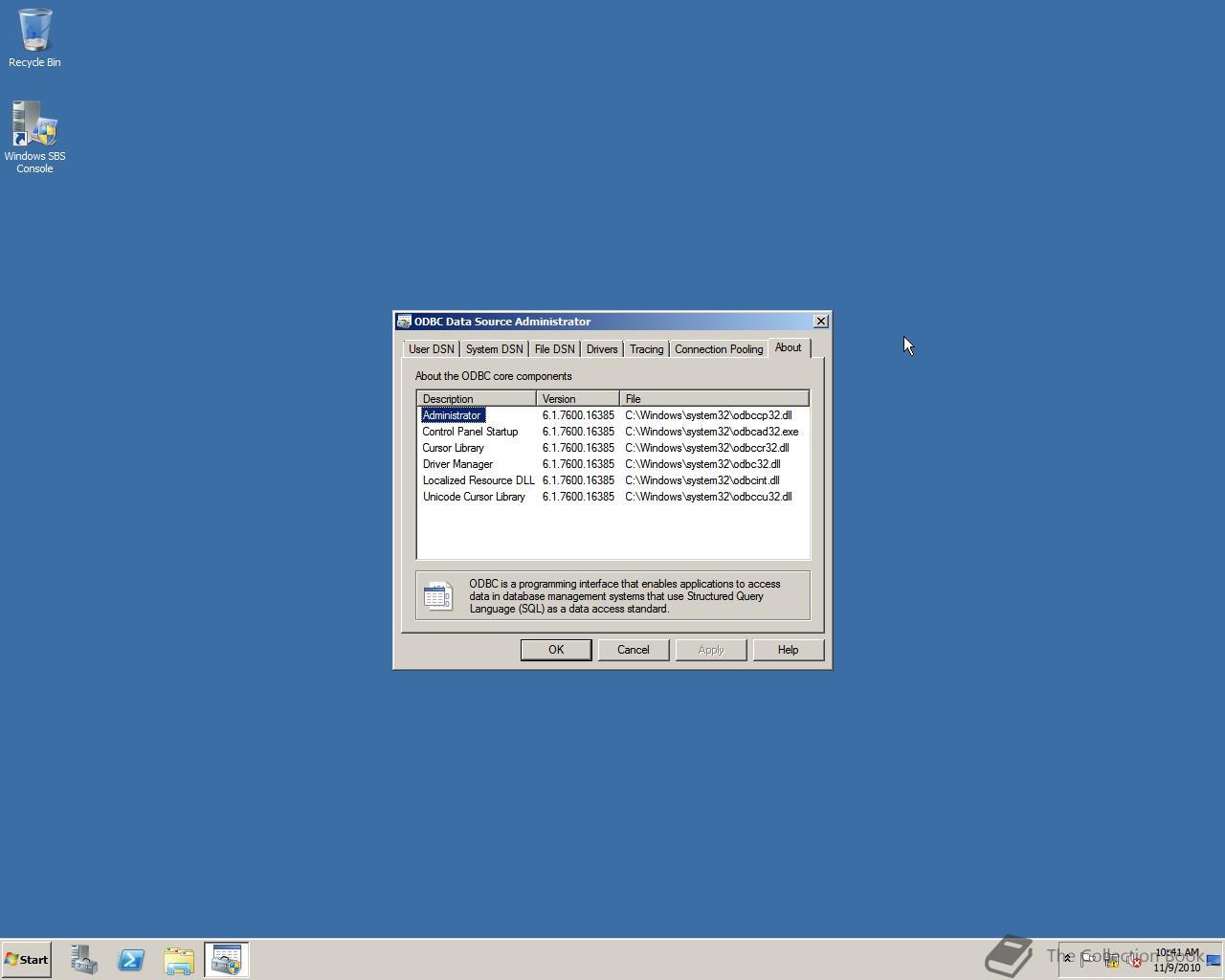This screenshot has width=1225, height=980.
Task: Go to the Drivers tab
Action: pyautogui.click(x=602, y=349)
